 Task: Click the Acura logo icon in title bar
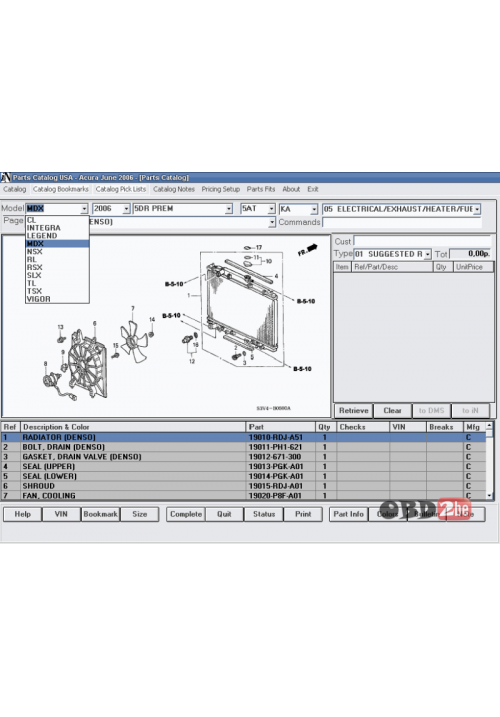coord(5,177)
